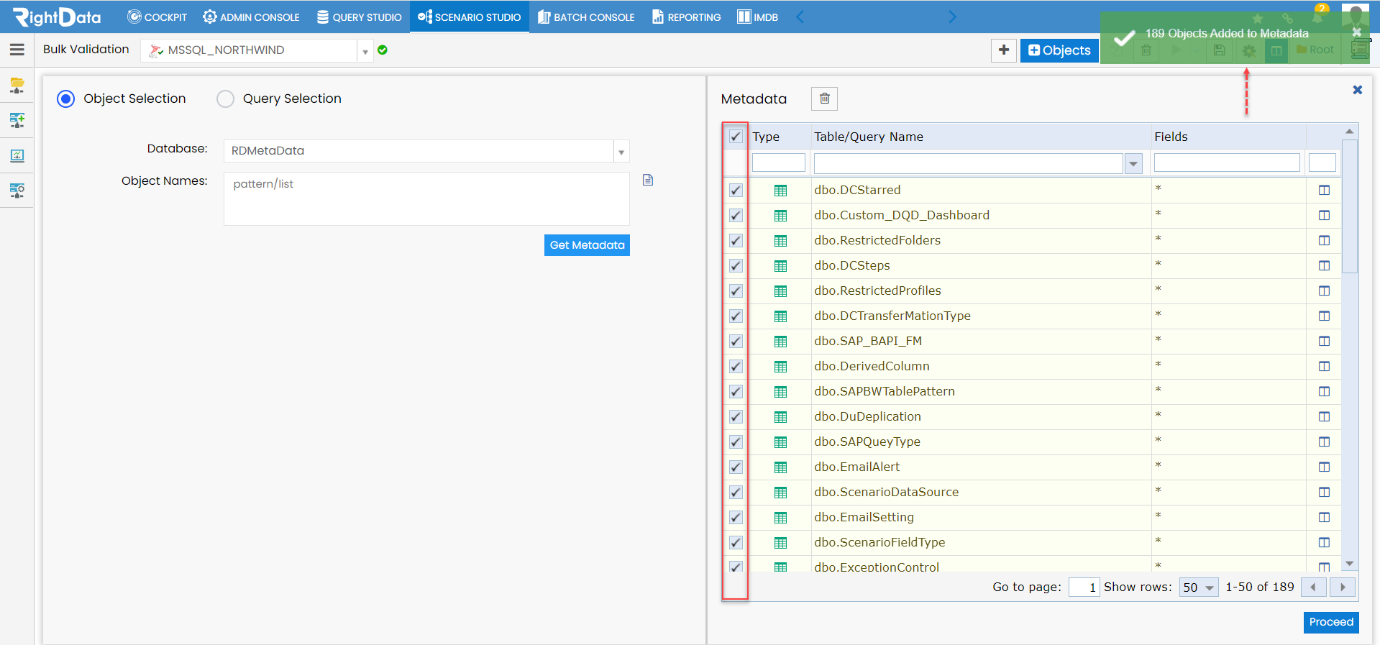This screenshot has width=1380, height=645.
Task: Uncheck the dbo.RestrictedFolders row checkbox
Action: pos(736,240)
